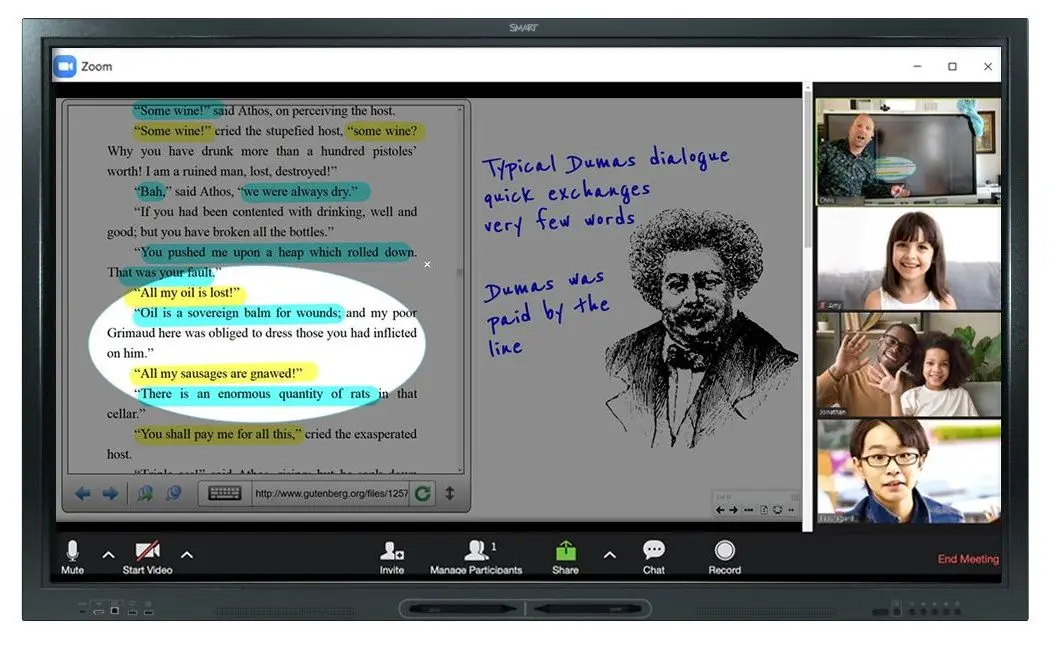
Task: Expand audio options arrow beside Mute
Action: [109, 555]
